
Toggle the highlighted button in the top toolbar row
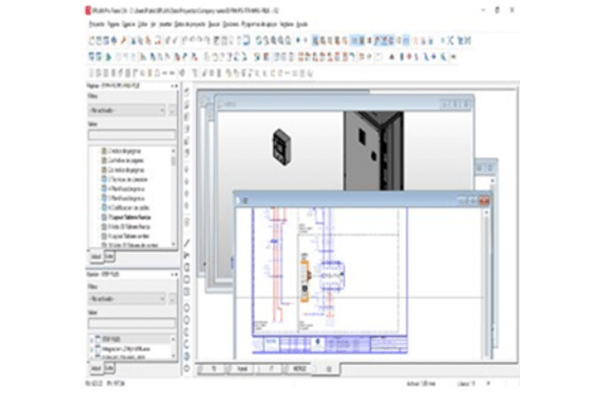(x=317, y=41)
